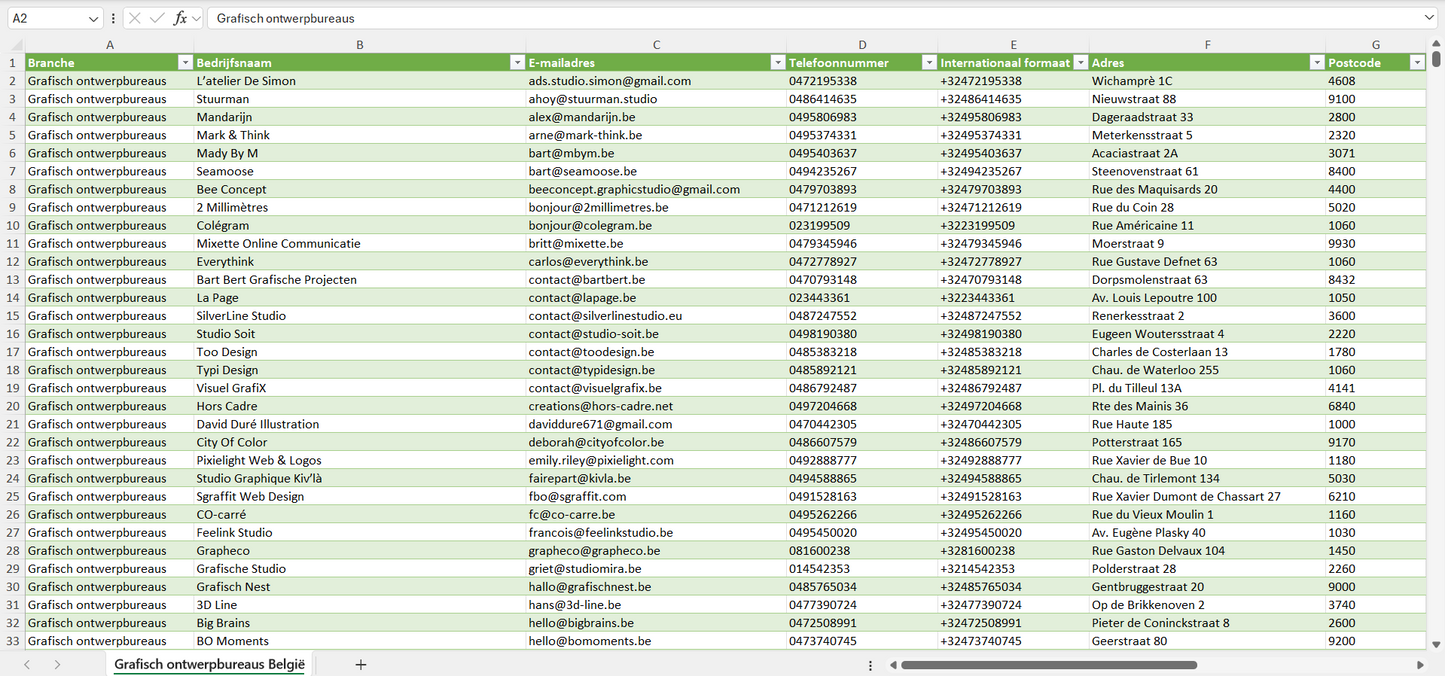Expand the Name Box dropdown arrow
This screenshot has height=676, width=1445.
tap(93, 18)
